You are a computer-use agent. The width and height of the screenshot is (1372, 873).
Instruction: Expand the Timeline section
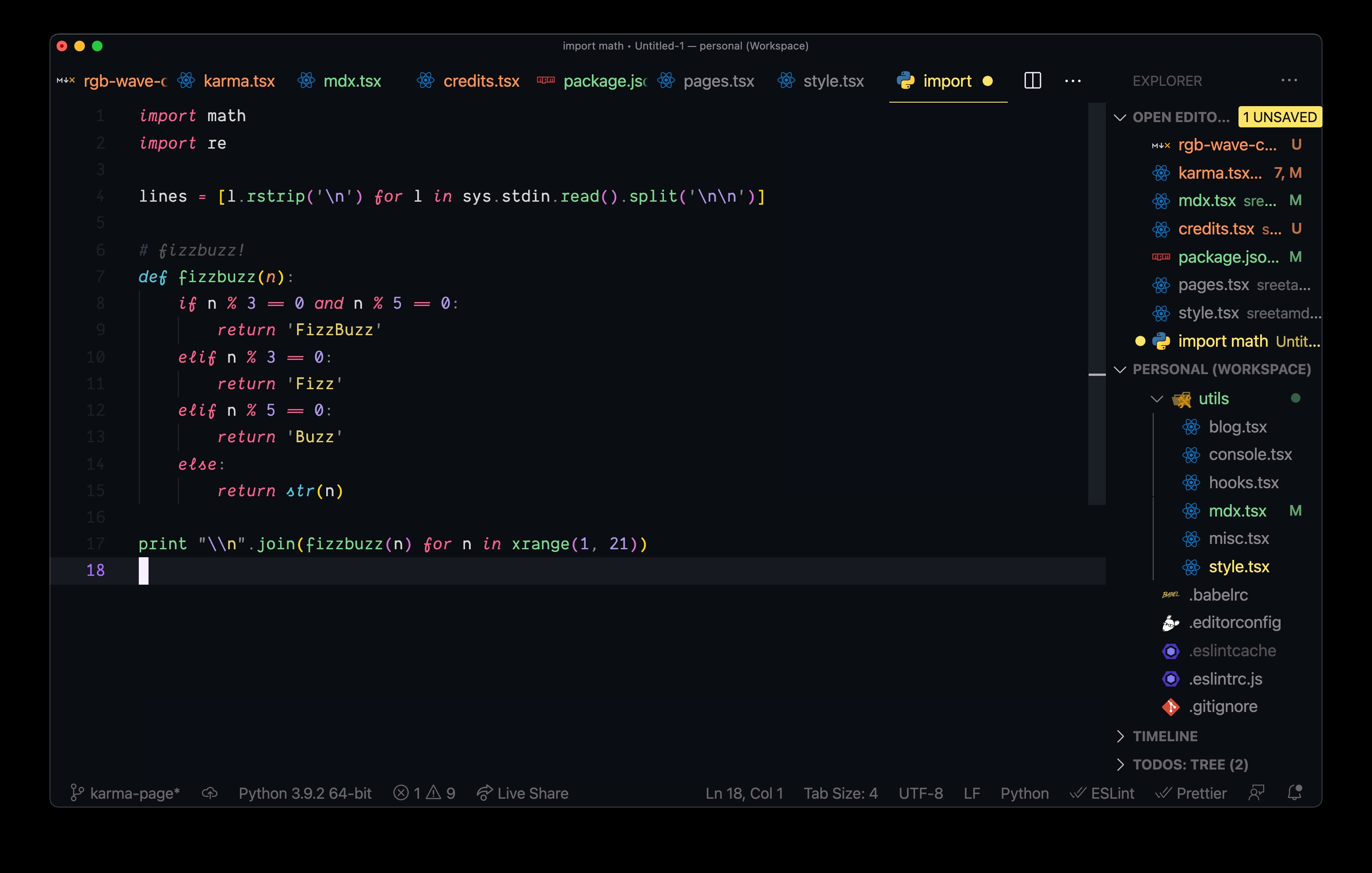(x=1121, y=735)
